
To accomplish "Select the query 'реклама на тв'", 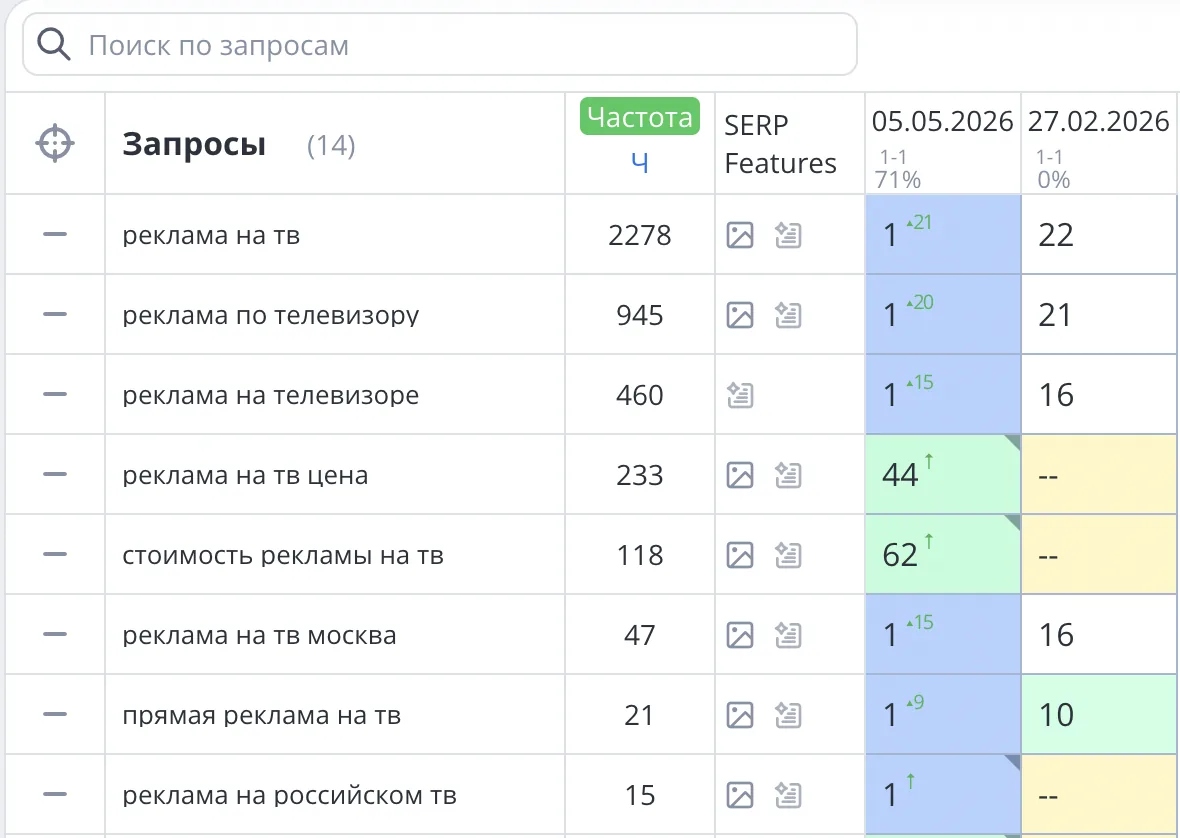I will (x=211, y=235).
